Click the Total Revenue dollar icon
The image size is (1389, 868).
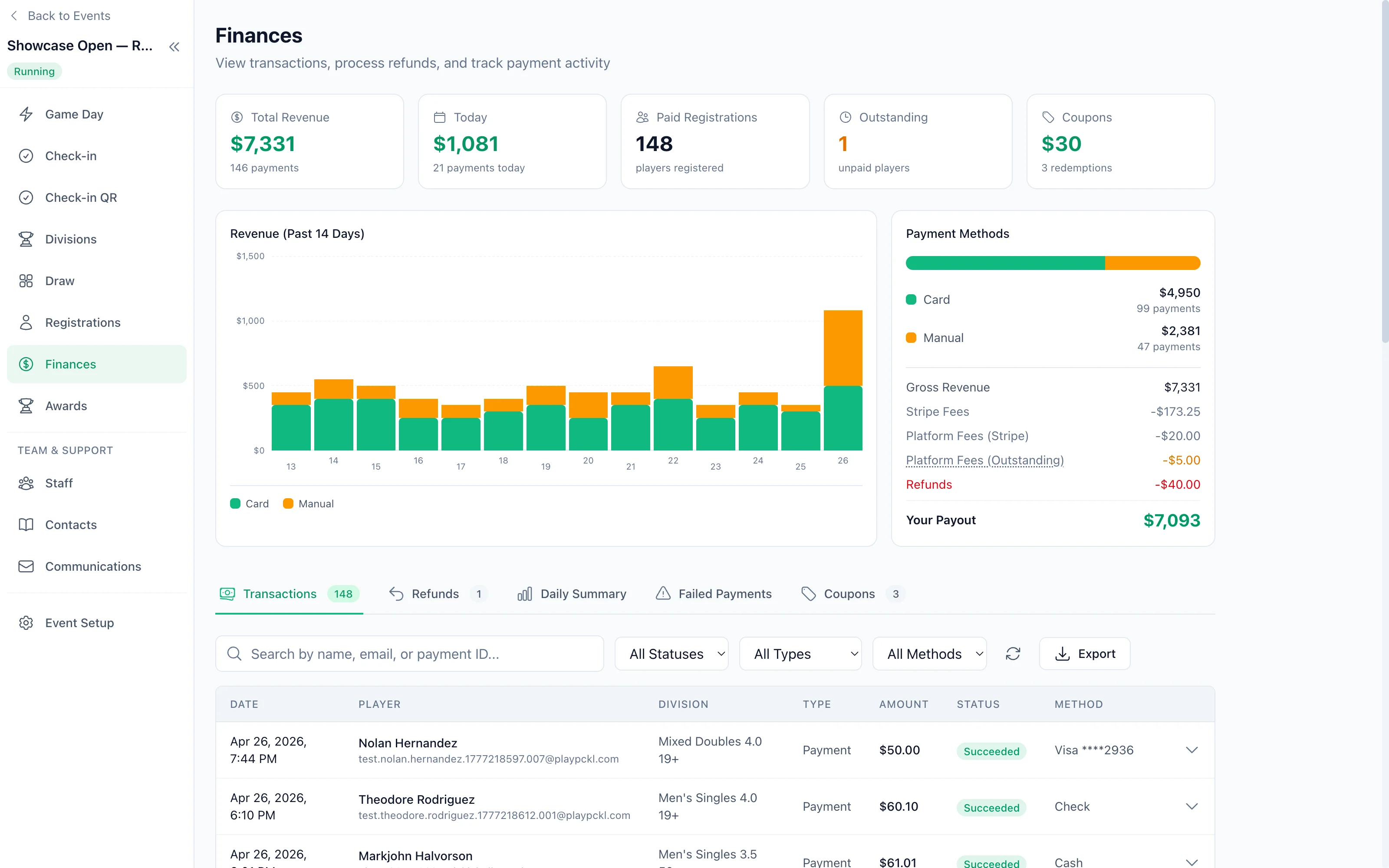pos(237,117)
